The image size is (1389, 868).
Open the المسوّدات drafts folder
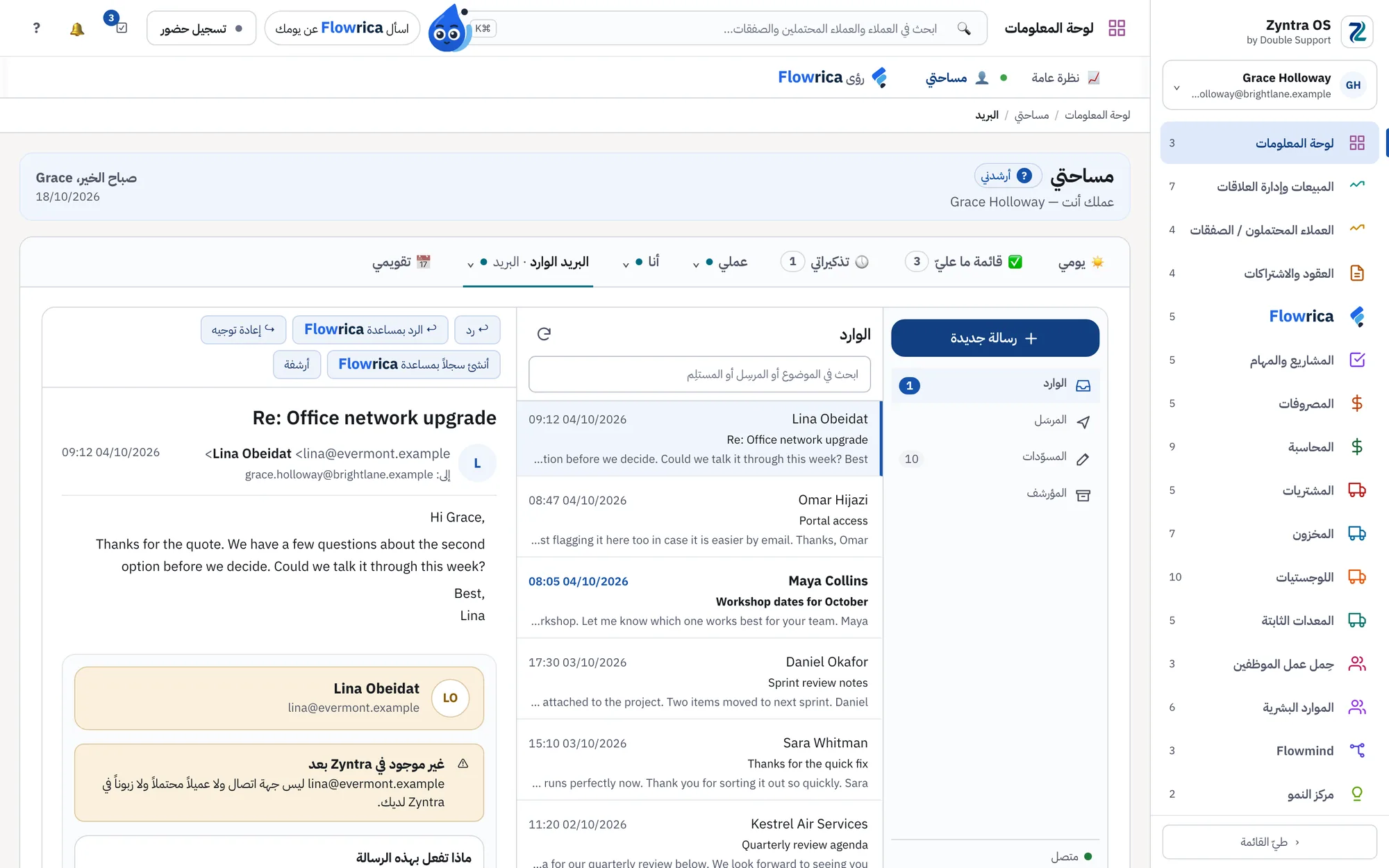pos(995,458)
